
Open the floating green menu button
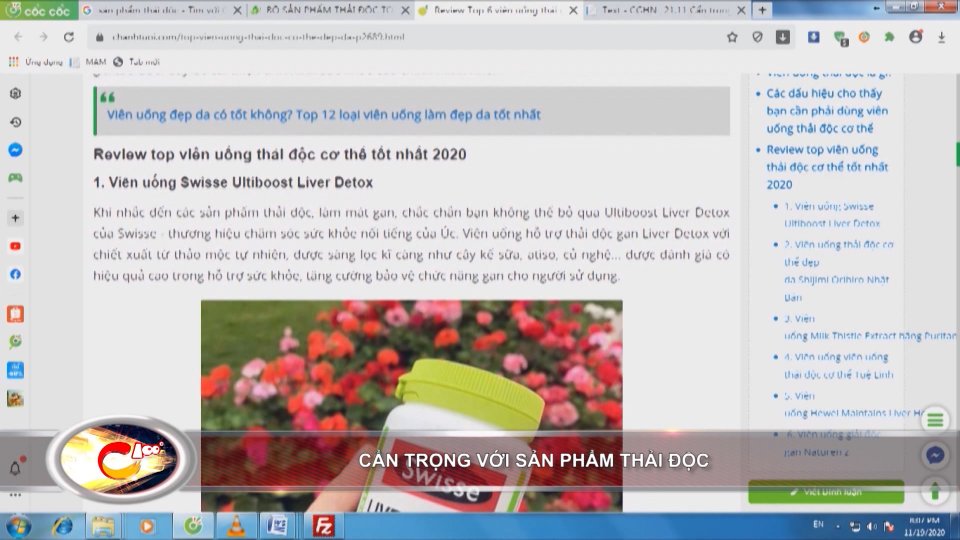935,419
